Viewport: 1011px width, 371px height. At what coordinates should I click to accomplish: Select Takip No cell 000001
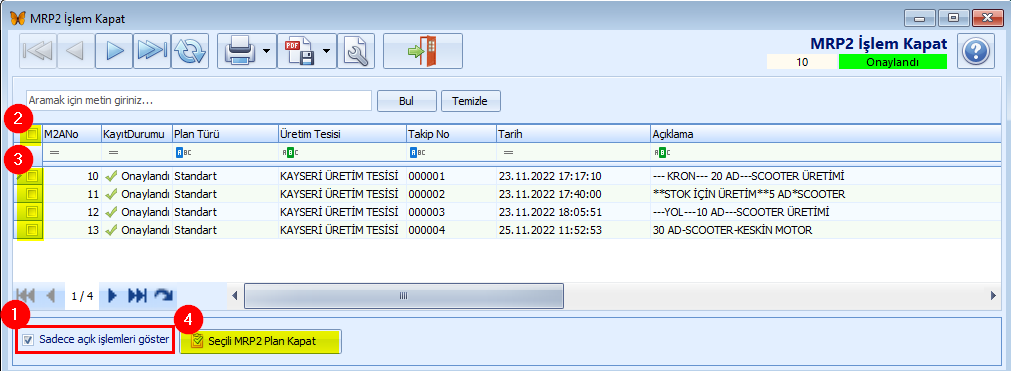click(x=451, y=176)
